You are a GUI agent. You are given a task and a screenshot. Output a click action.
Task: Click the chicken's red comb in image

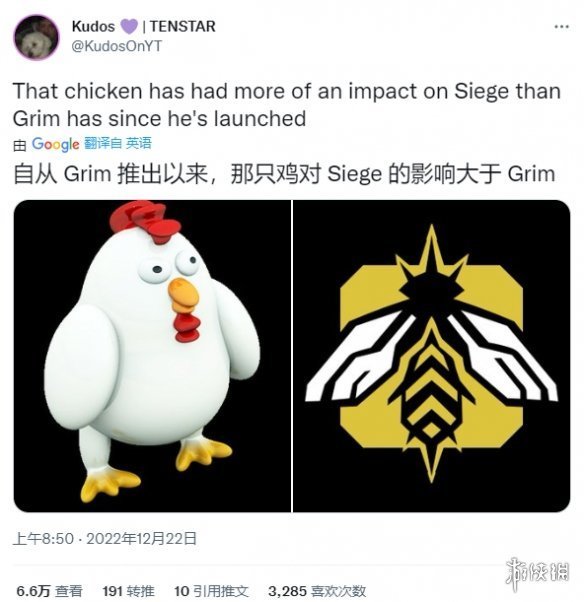tap(144, 222)
